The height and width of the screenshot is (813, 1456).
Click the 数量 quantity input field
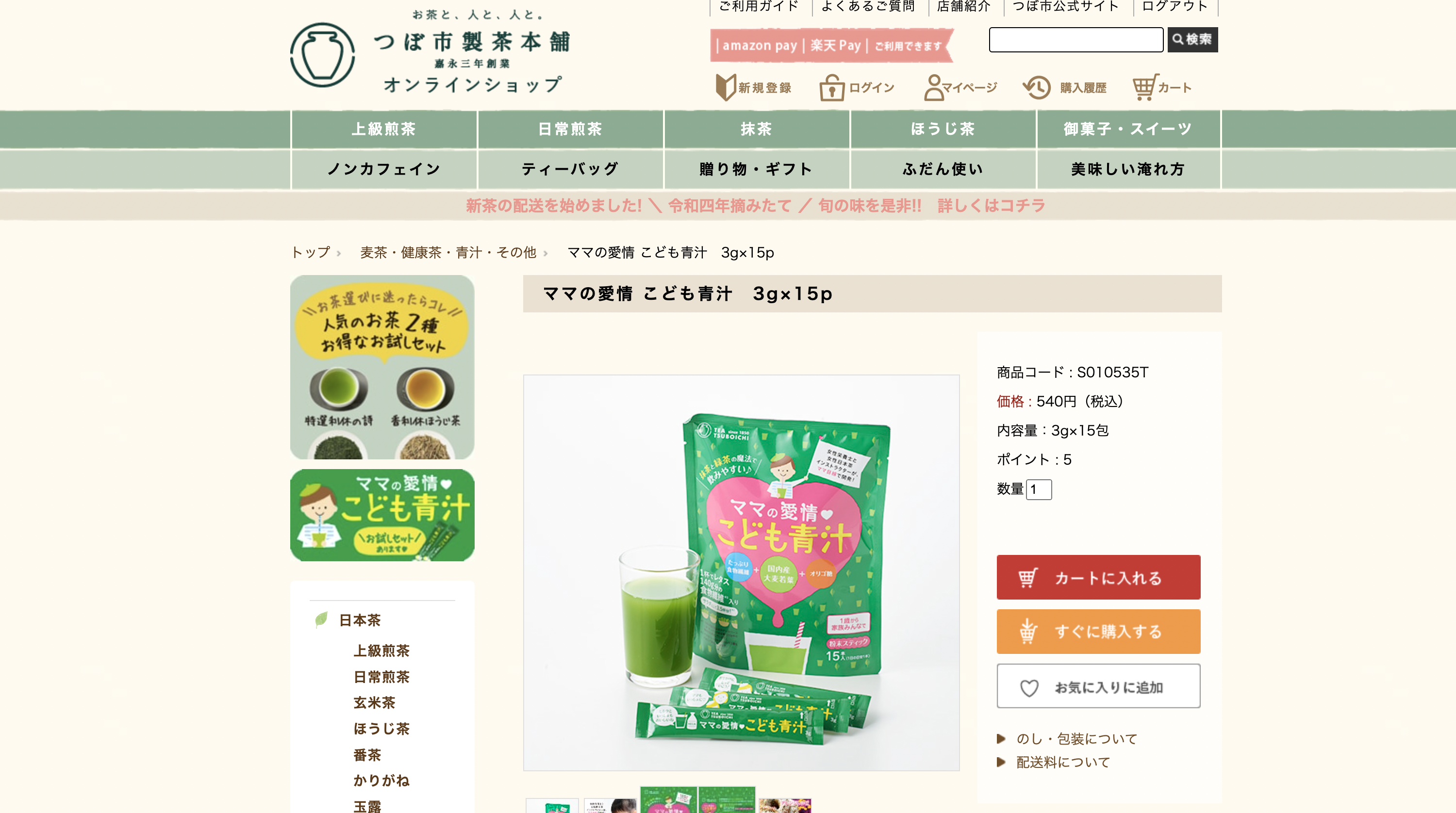1039,489
